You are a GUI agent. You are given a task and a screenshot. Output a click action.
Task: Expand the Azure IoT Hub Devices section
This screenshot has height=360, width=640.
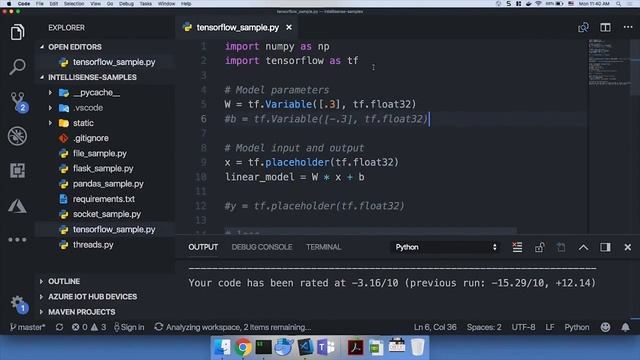click(x=93, y=296)
